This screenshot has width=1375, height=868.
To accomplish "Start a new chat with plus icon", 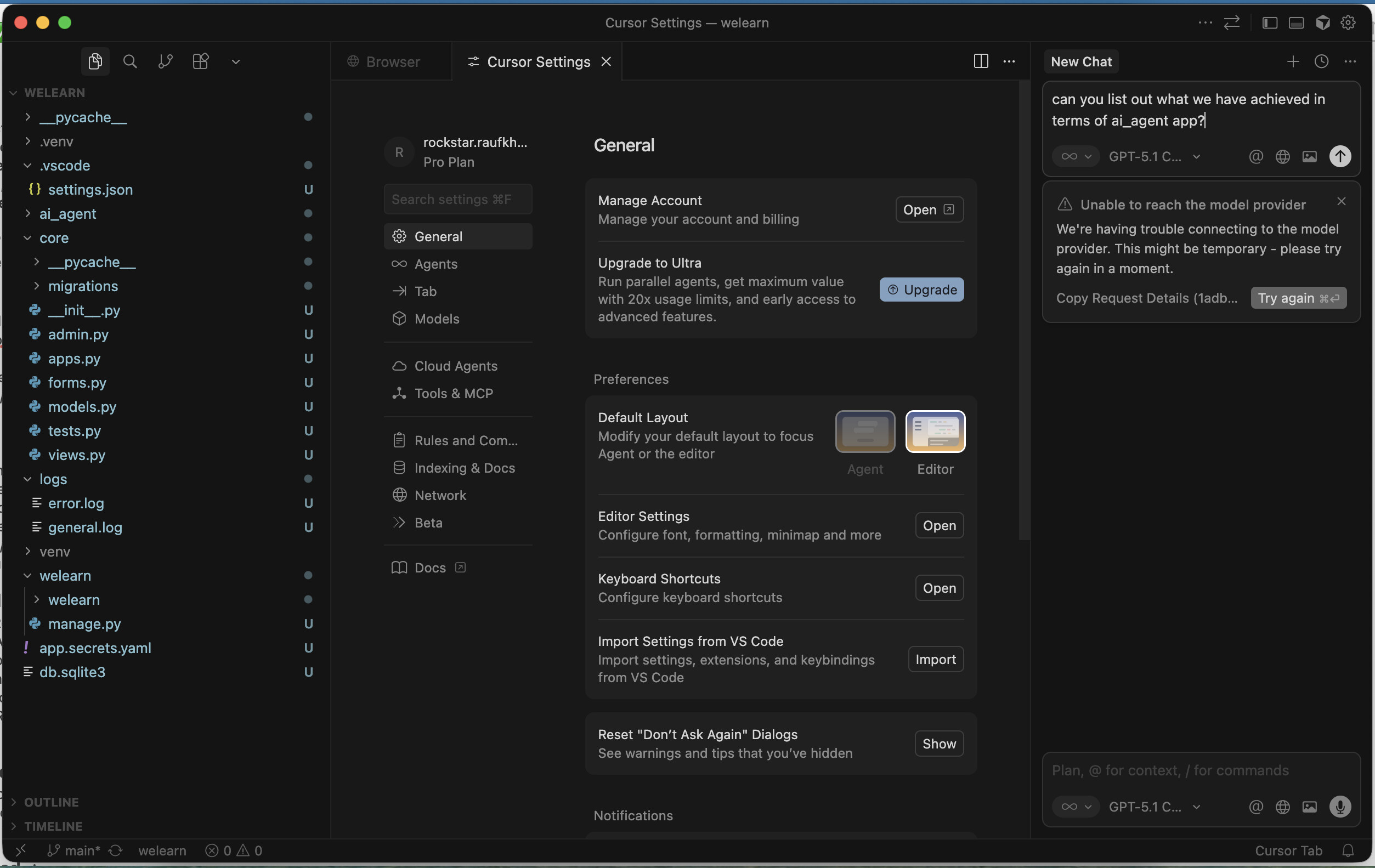I will (x=1293, y=61).
